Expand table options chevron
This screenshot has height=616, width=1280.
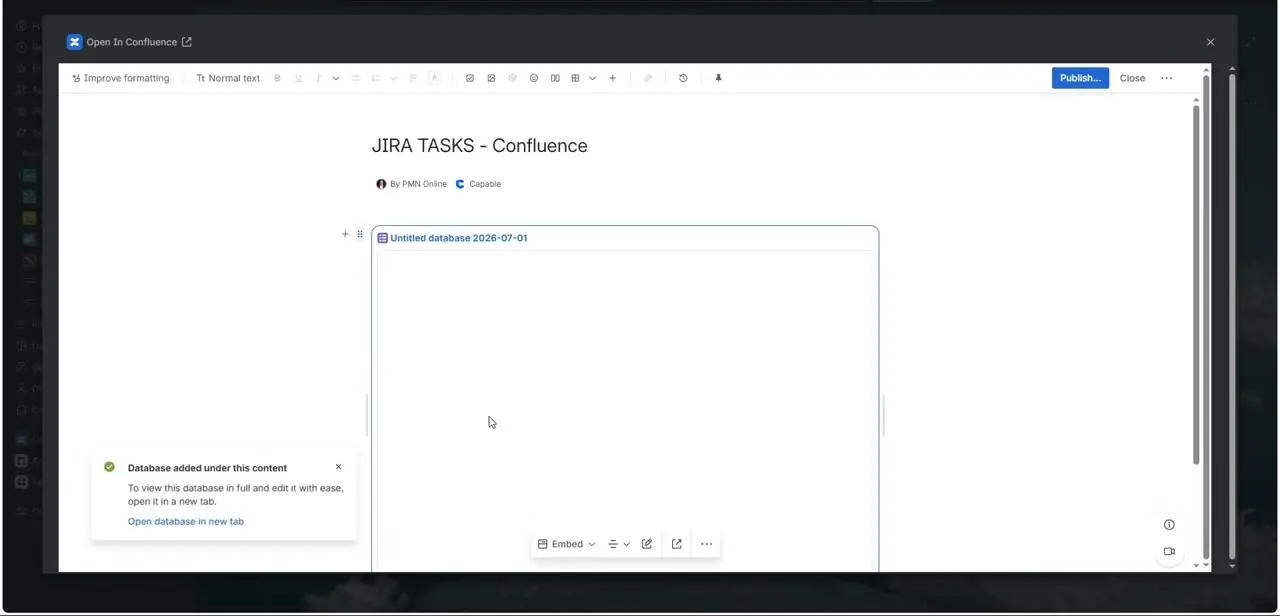coord(592,78)
